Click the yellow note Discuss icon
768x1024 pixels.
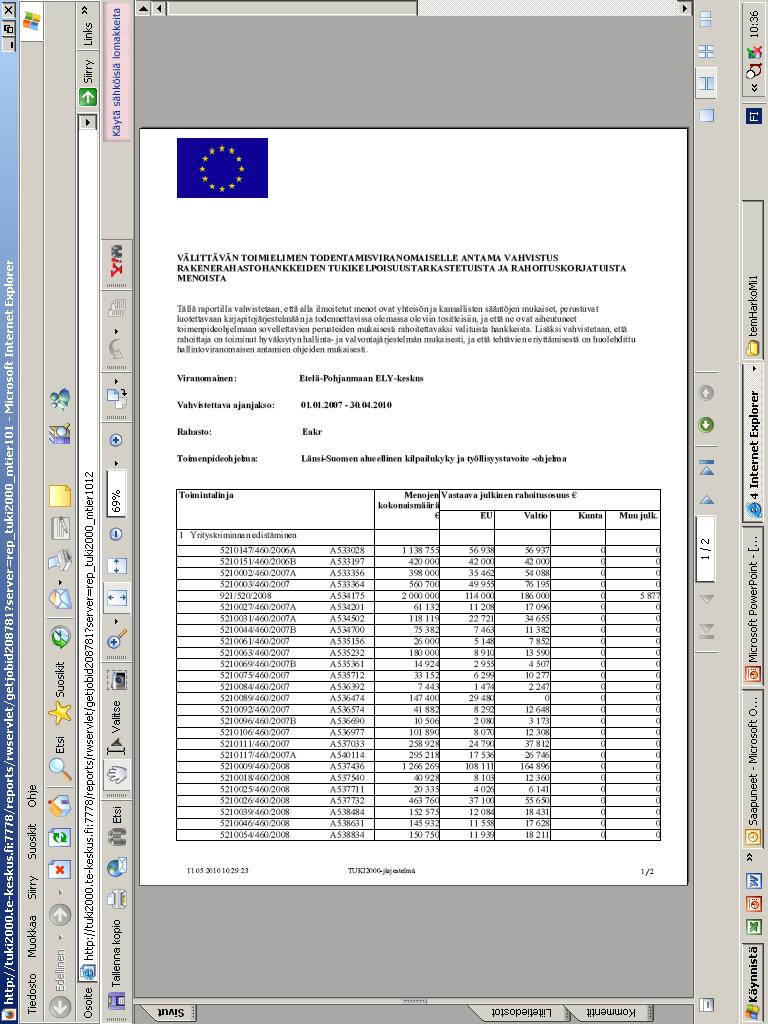coord(60,496)
